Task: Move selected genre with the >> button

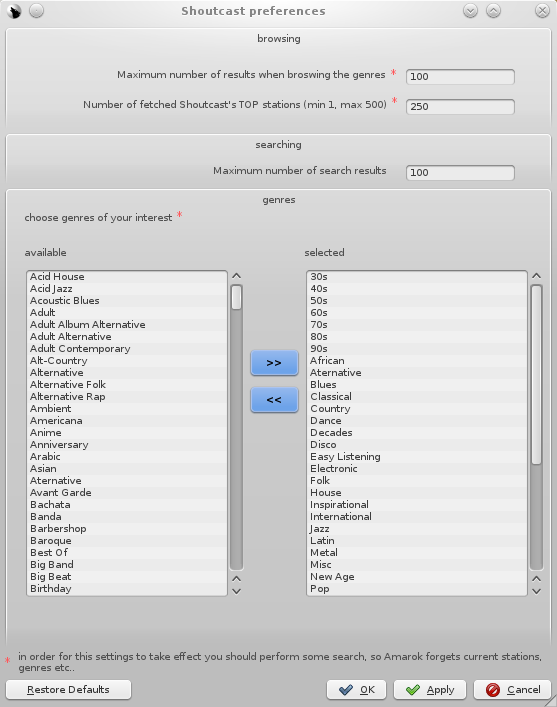Action: tap(274, 363)
